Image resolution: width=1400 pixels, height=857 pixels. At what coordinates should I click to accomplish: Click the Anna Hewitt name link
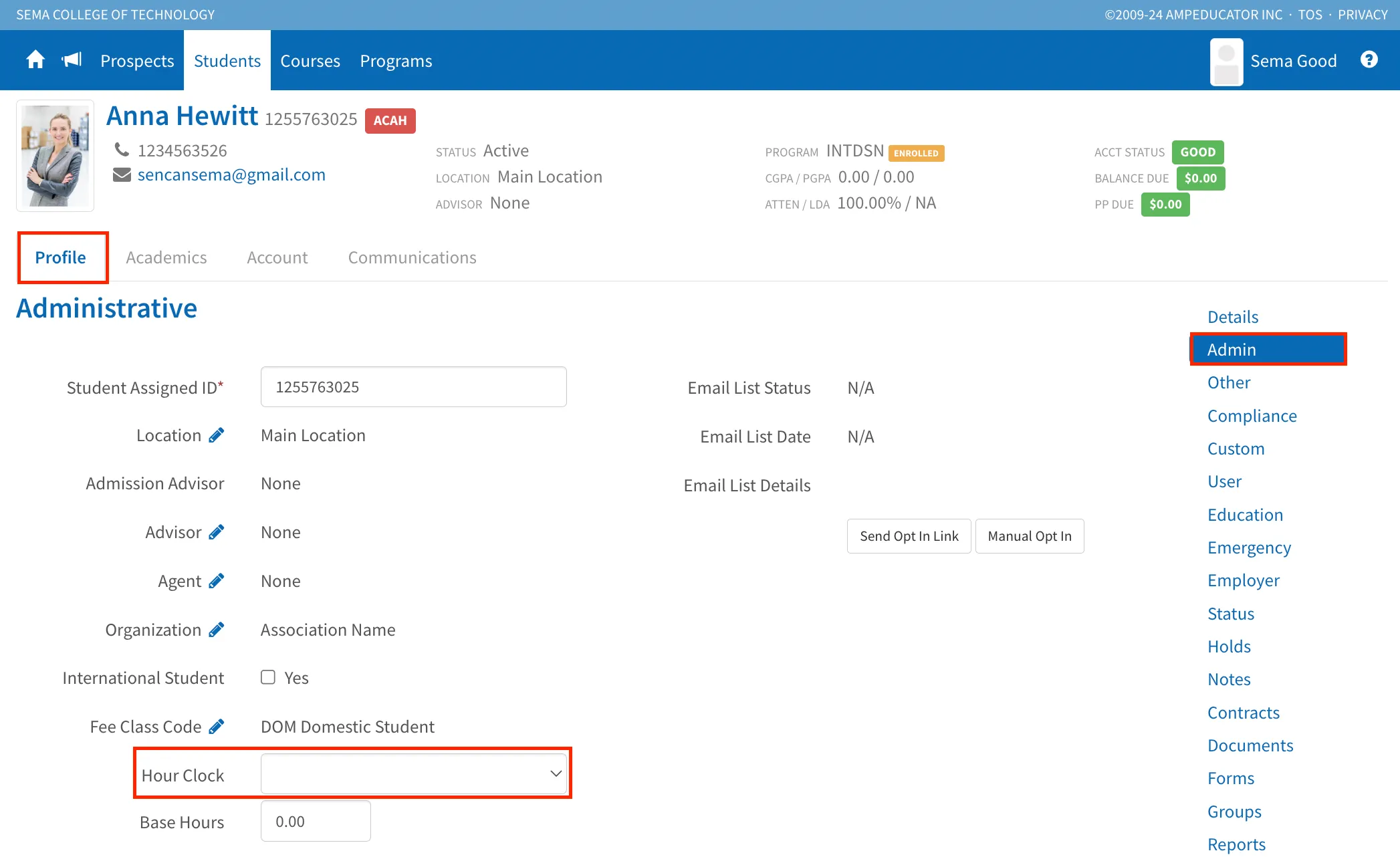click(182, 116)
